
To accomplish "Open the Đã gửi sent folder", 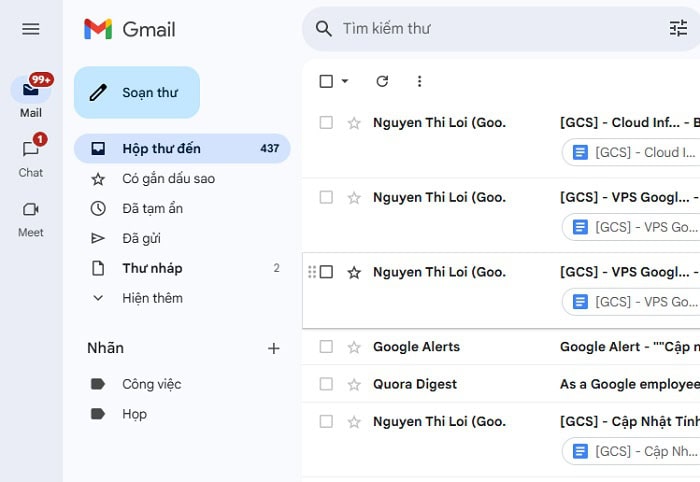I will point(141,238).
